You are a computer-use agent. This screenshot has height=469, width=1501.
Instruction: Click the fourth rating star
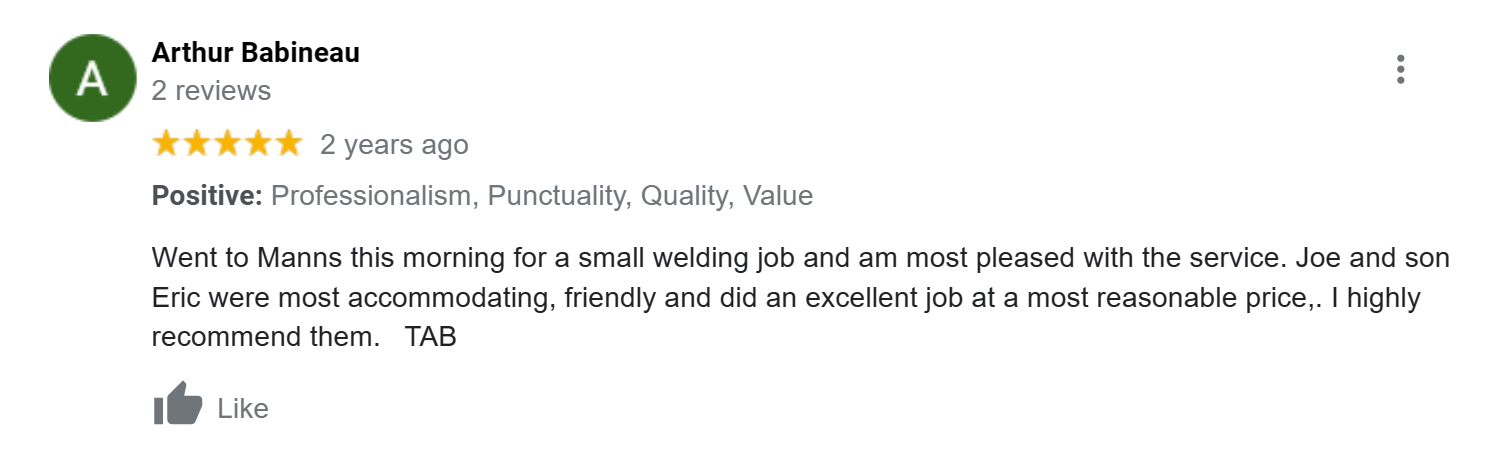pyautogui.click(x=258, y=144)
